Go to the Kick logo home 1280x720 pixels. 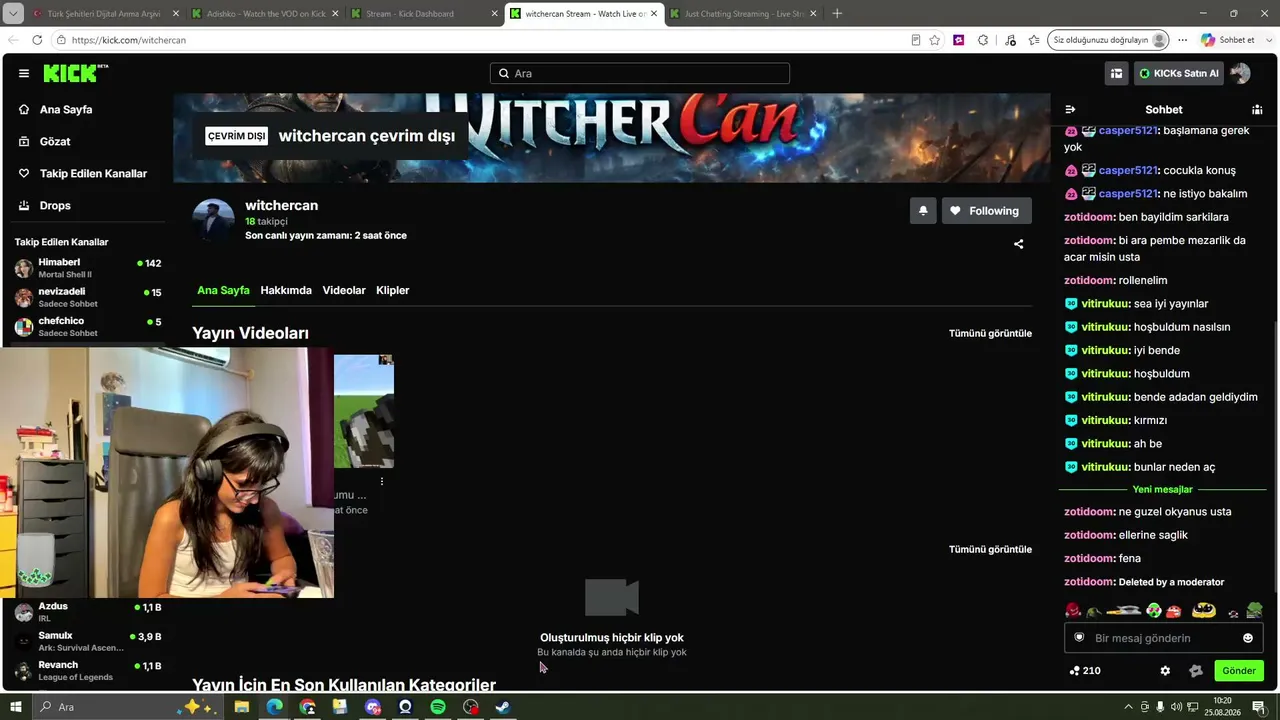(x=75, y=73)
